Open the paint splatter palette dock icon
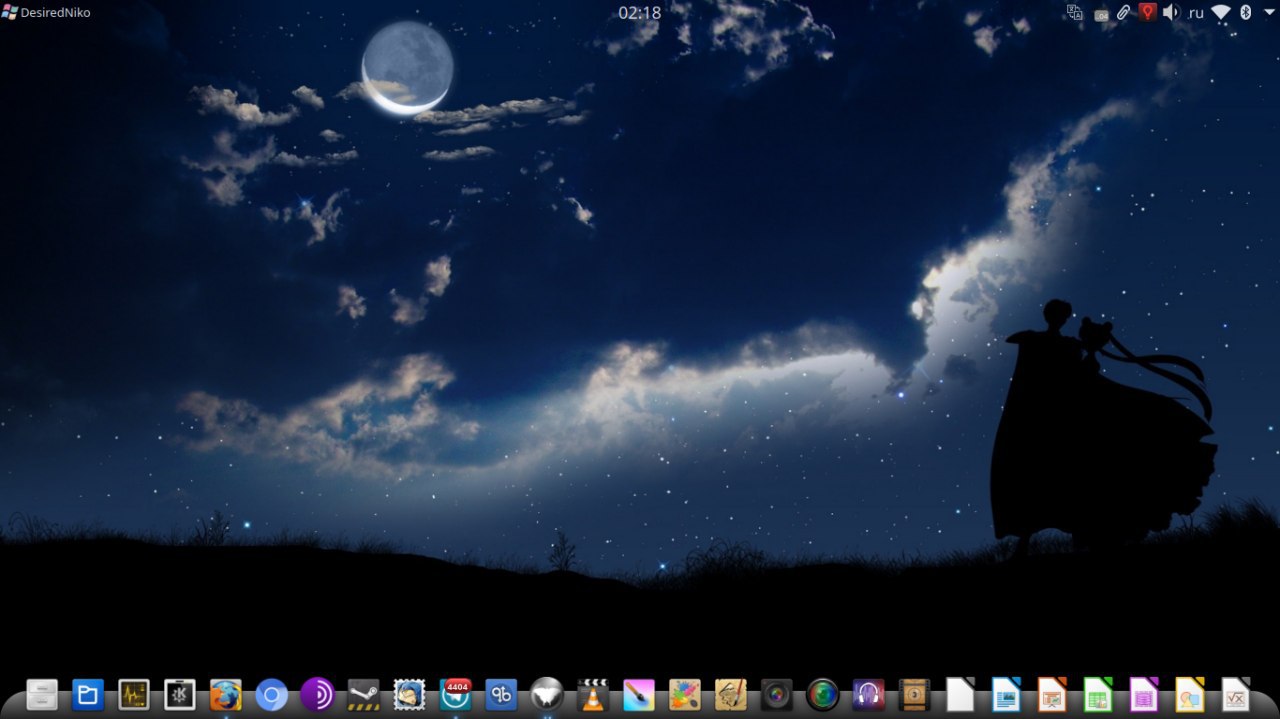This screenshot has height=719, width=1280. 685,694
